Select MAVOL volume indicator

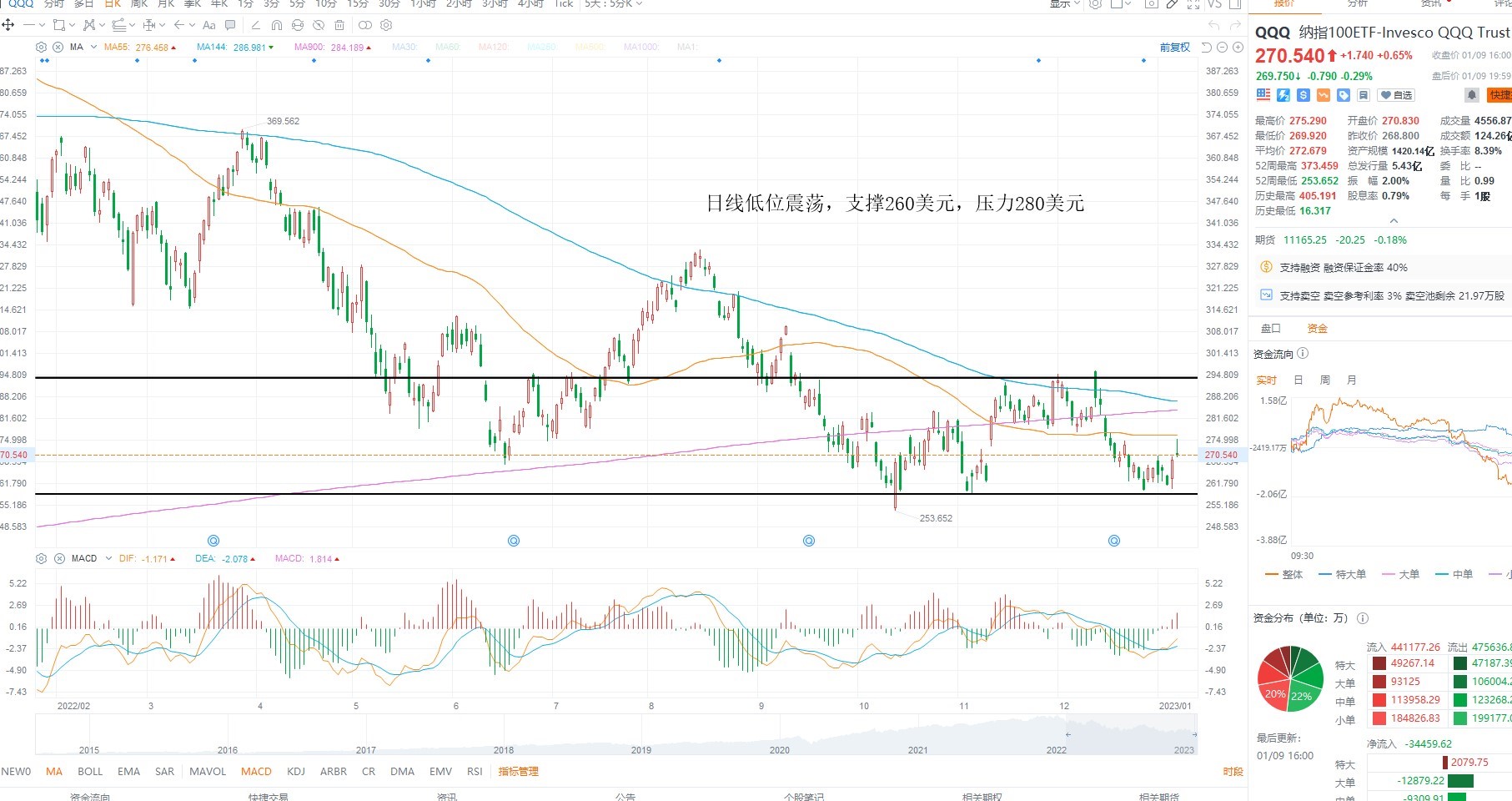(x=208, y=772)
